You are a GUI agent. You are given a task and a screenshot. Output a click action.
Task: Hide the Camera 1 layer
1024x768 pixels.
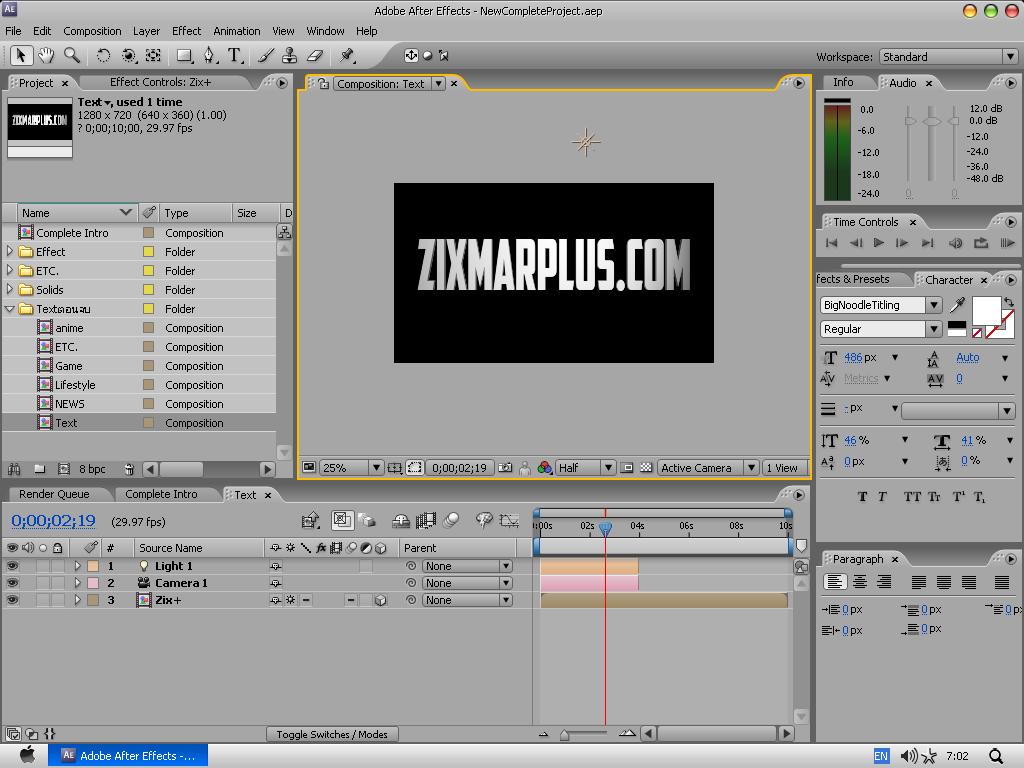pyautogui.click(x=12, y=583)
